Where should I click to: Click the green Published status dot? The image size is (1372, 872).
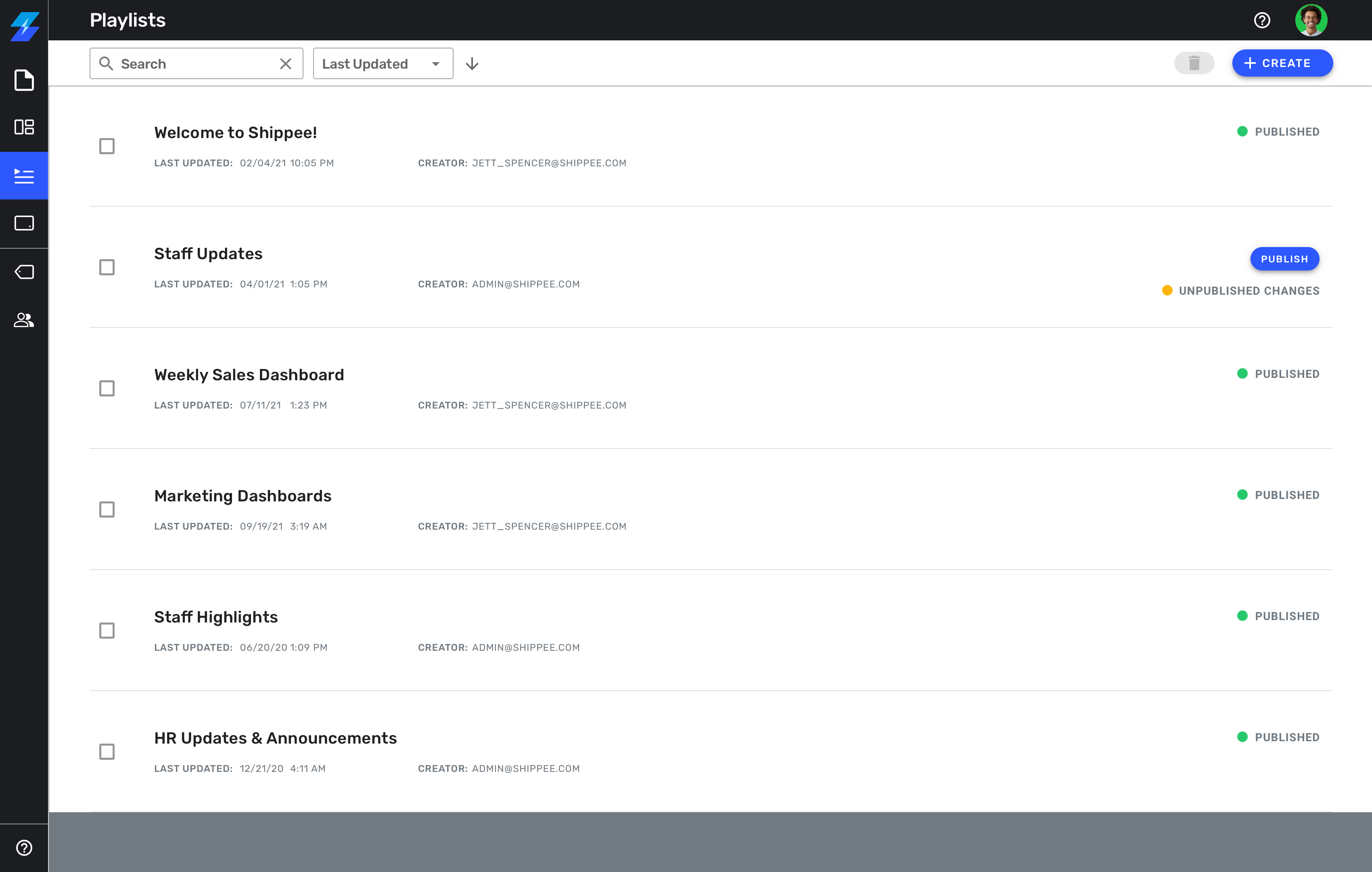tap(1242, 132)
